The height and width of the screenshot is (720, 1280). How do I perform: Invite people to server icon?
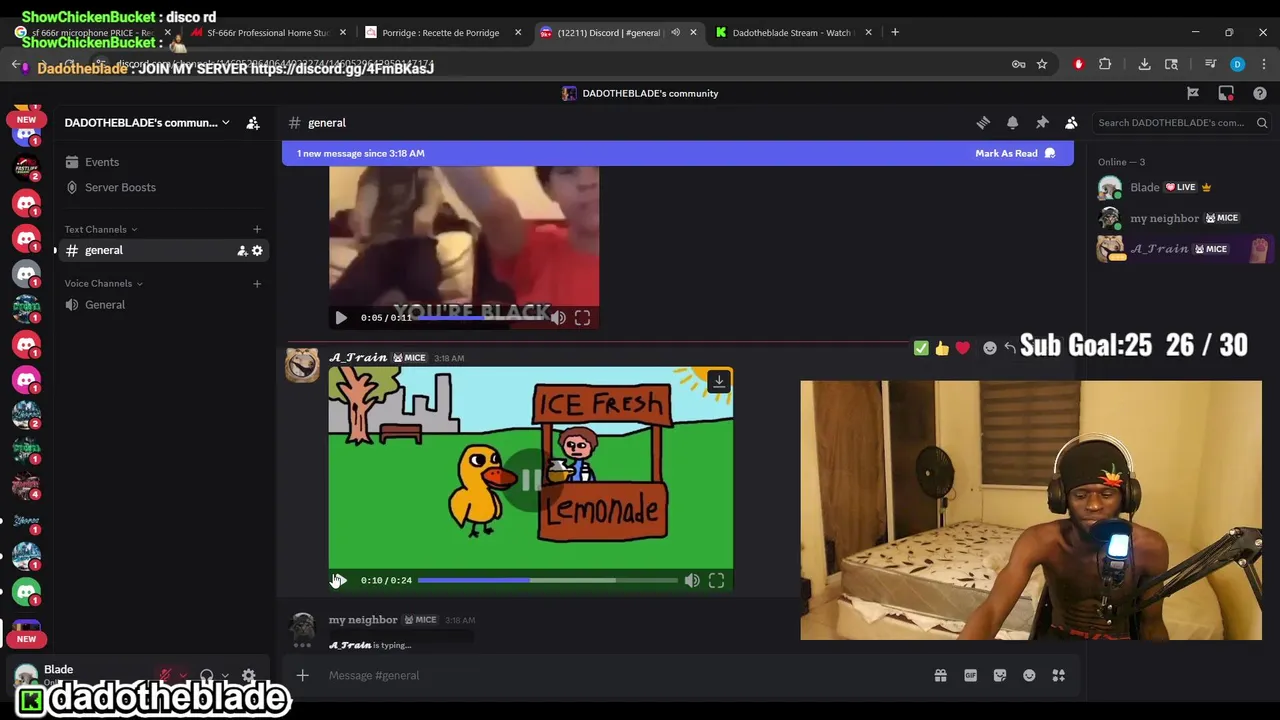tap(253, 122)
